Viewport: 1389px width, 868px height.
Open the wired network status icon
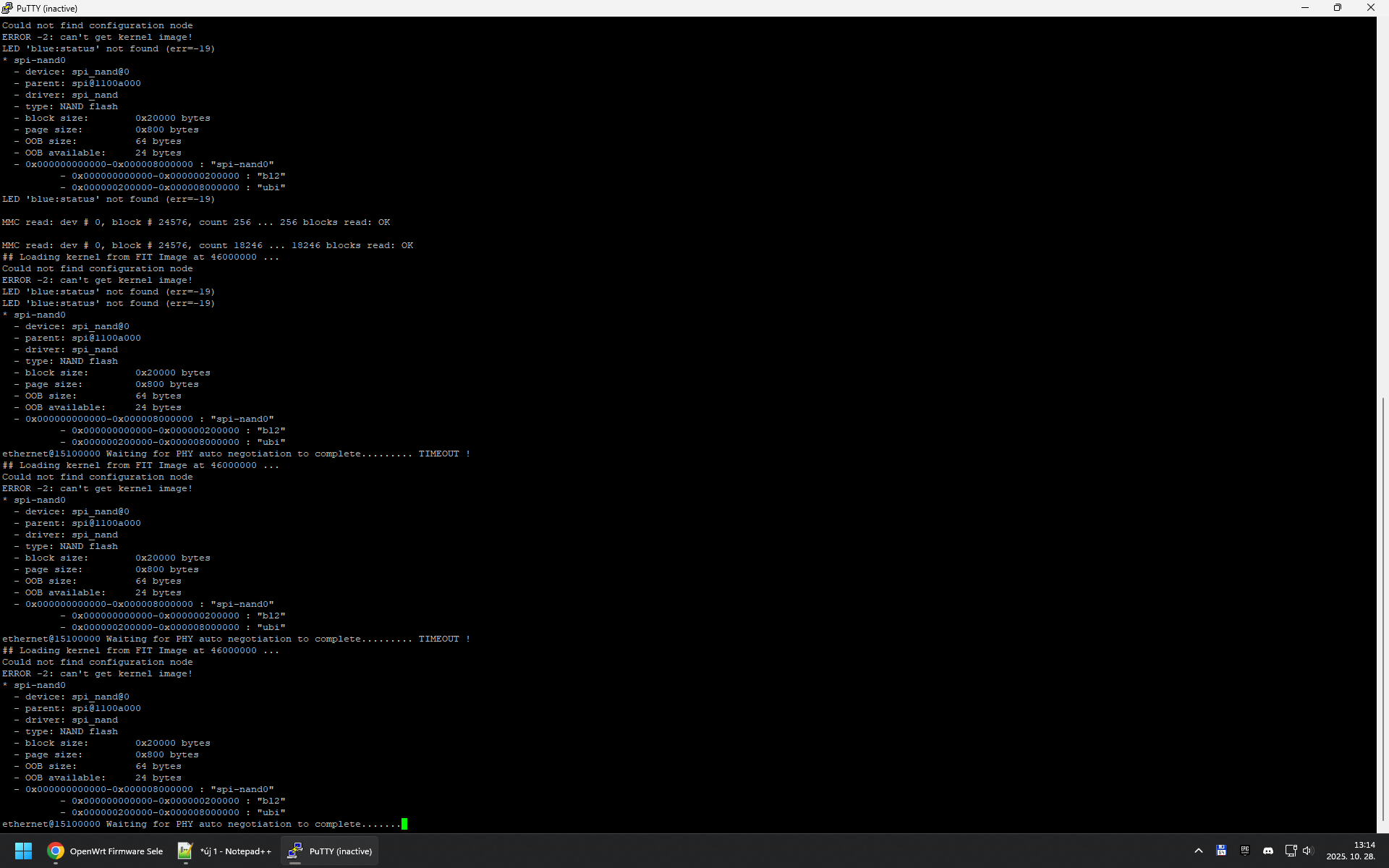tap(1291, 851)
